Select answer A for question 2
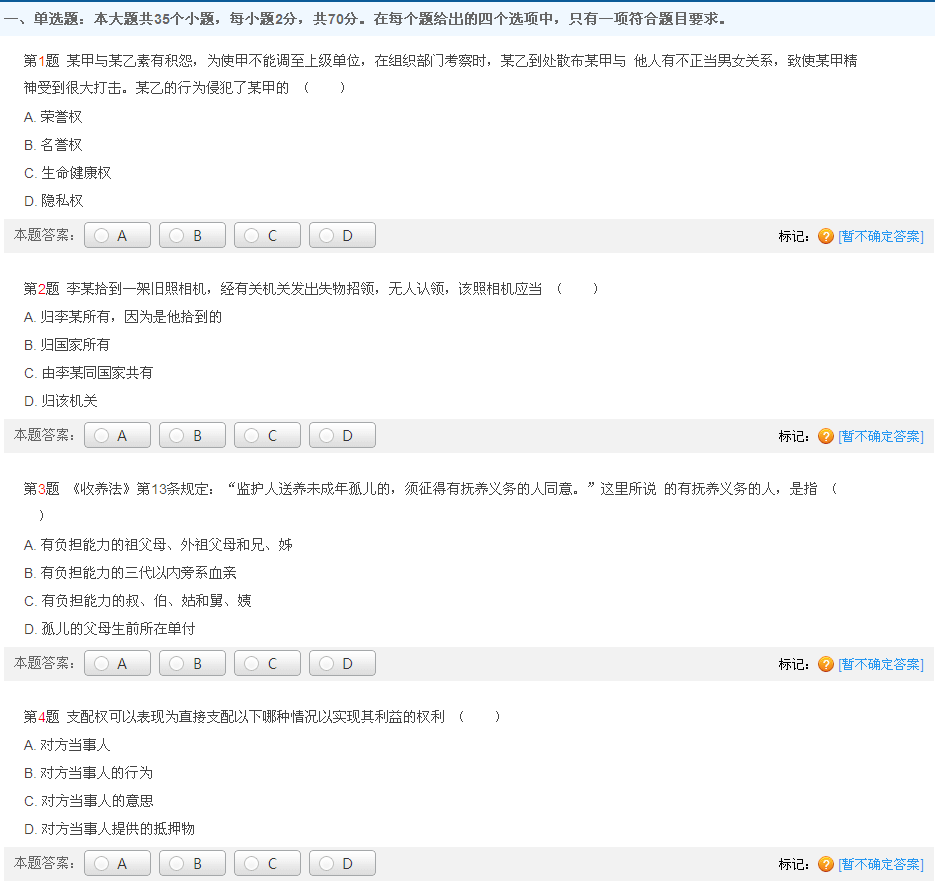Viewport: 935px width, 883px height. coord(117,436)
